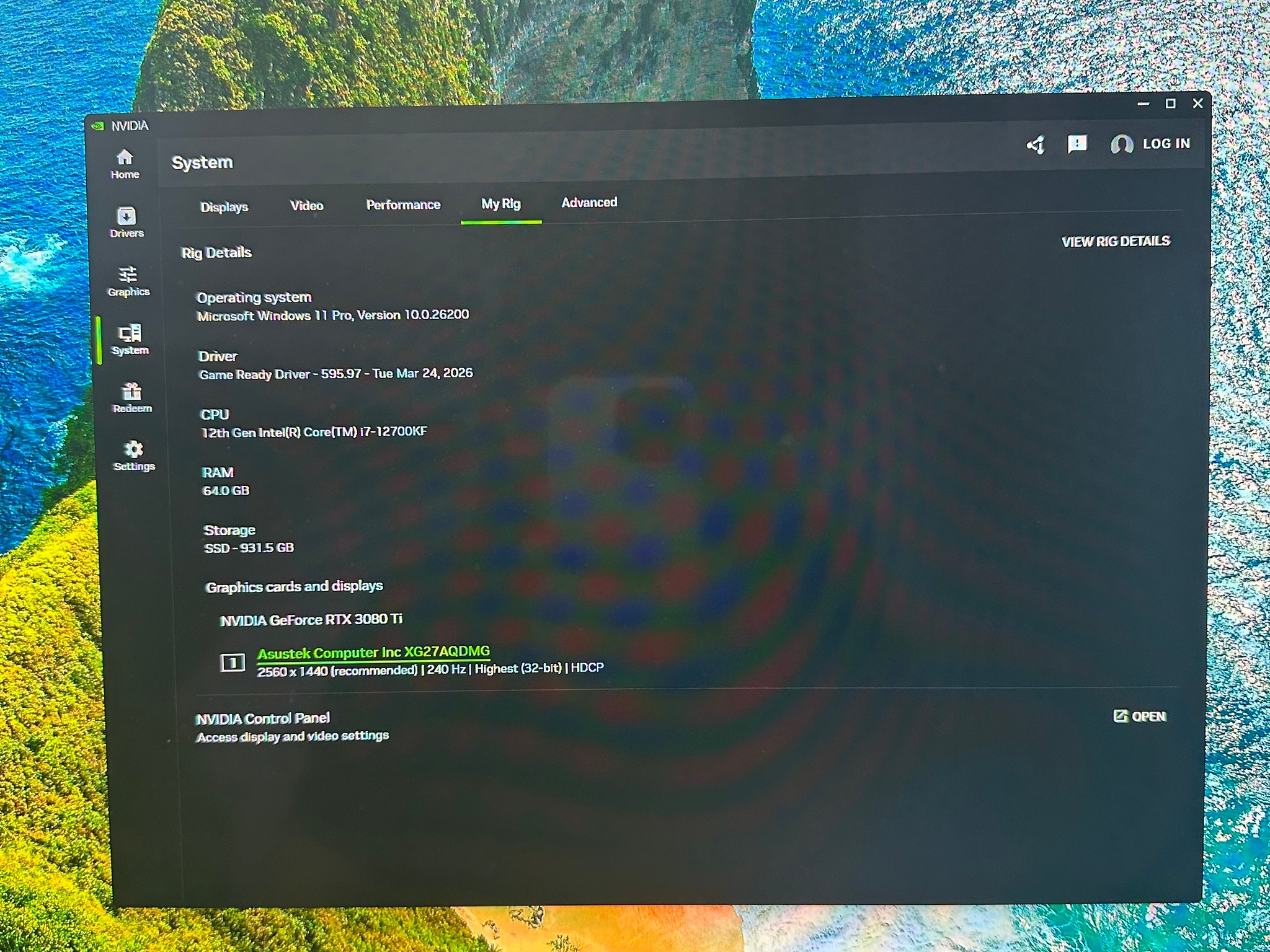Open the Redeem gift section
1270x952 pixels.
[x=132, y=398]
